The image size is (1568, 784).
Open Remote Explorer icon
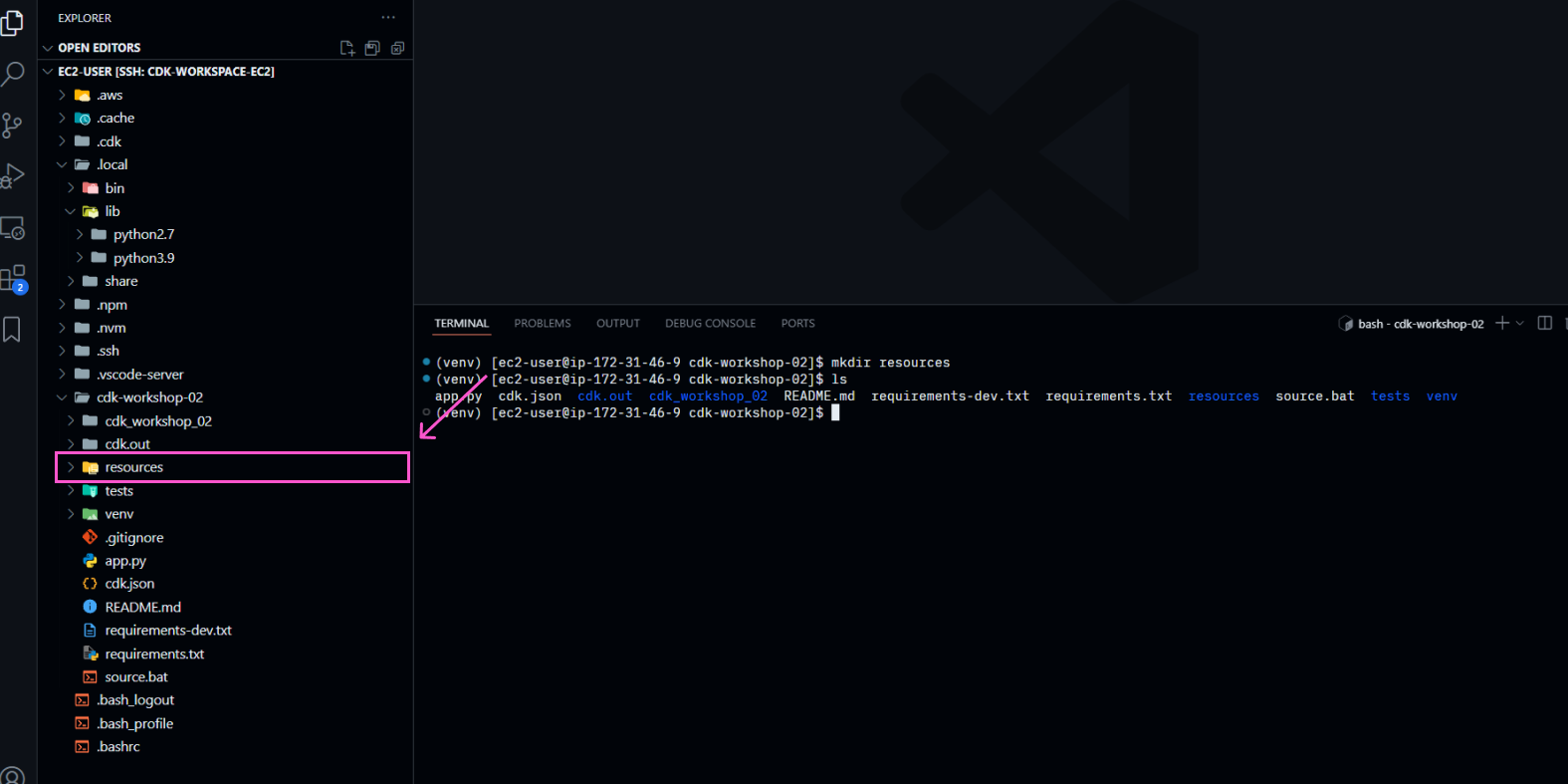tap(12, 228)
